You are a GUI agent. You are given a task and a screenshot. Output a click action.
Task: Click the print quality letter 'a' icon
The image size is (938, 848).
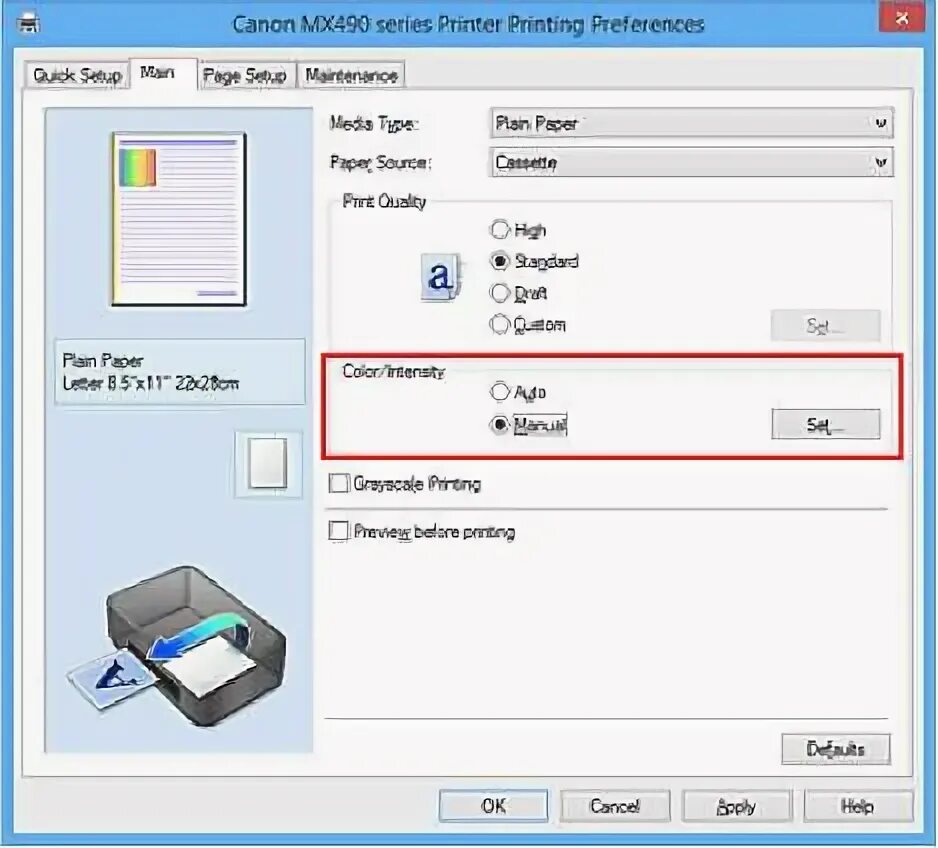point(441,277)
